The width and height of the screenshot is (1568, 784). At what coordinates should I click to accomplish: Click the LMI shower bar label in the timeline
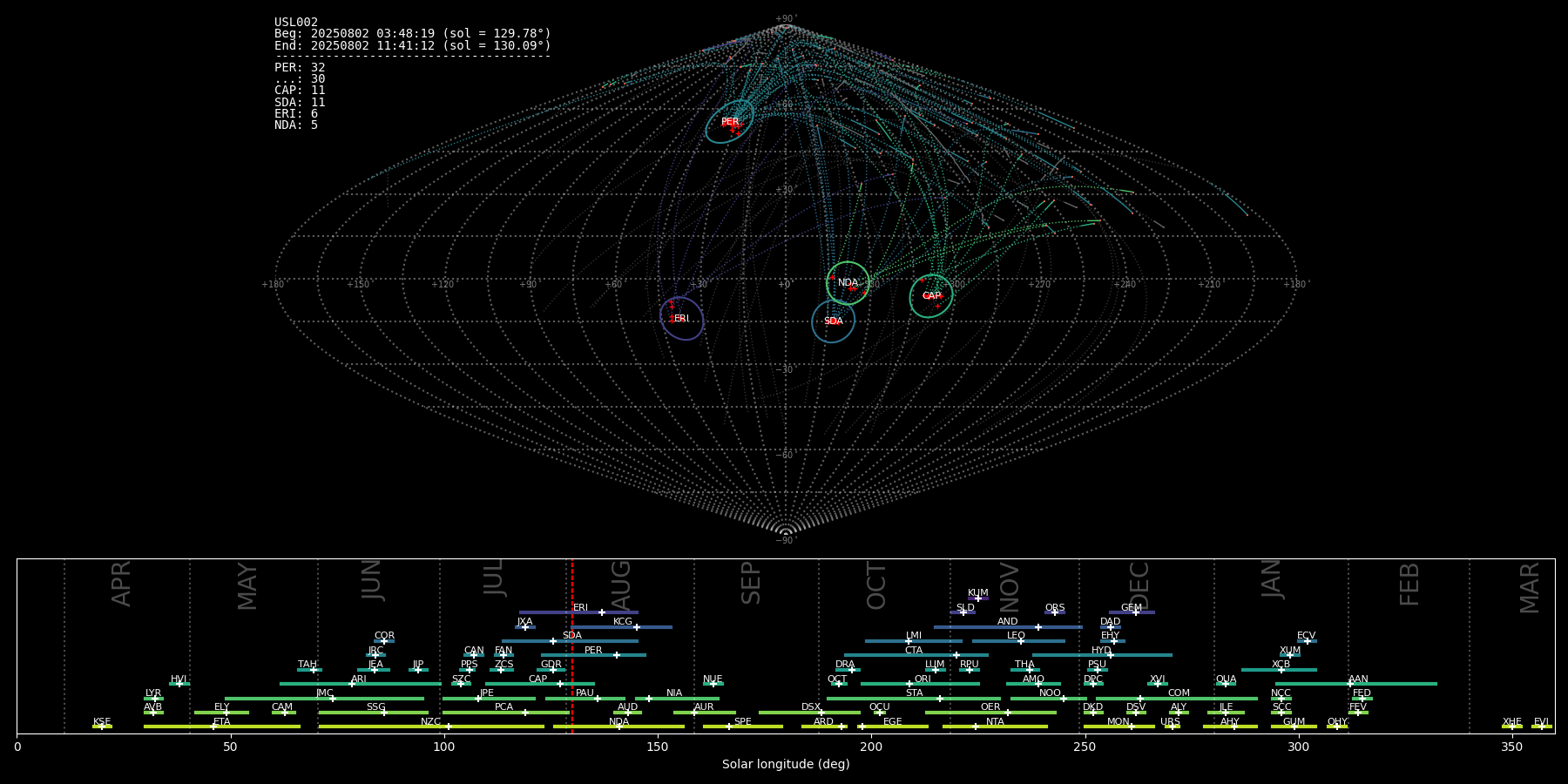[x=914, y=636]
